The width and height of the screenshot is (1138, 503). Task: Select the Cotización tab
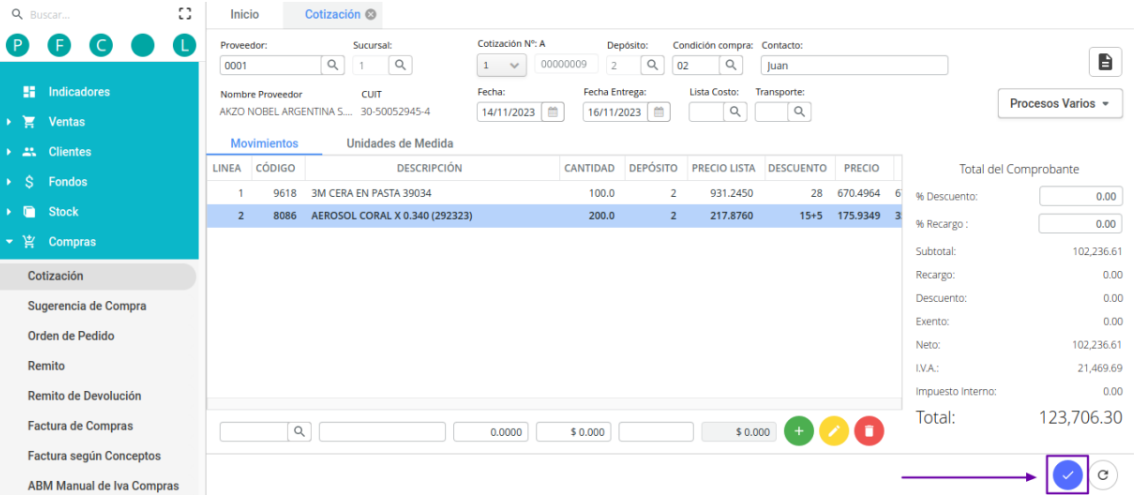click(332, 15)
